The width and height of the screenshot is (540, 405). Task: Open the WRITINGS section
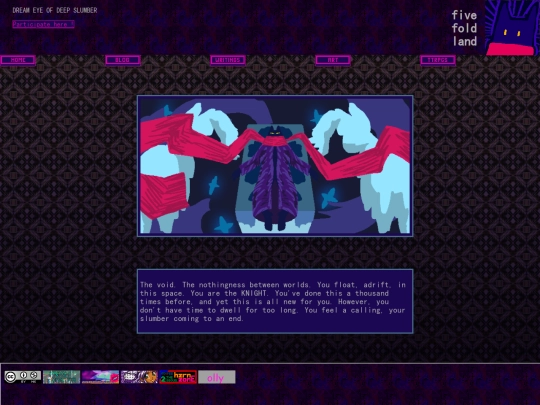point(228,60)
